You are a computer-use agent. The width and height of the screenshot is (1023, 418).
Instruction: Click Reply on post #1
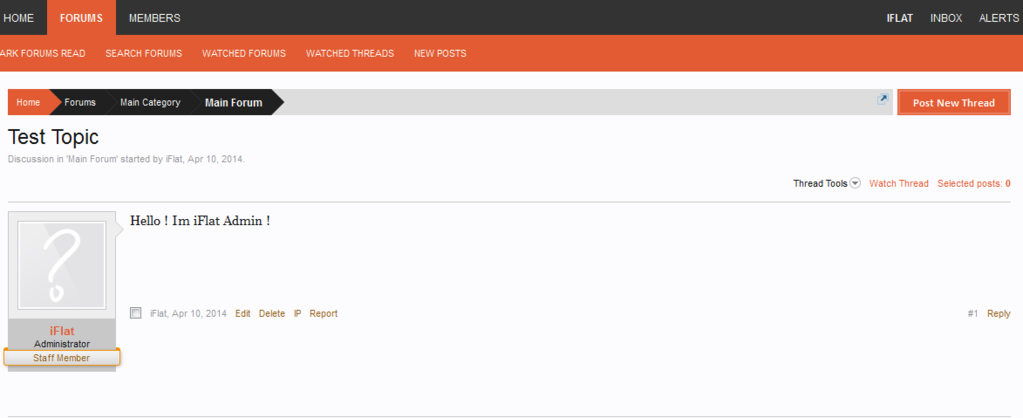point(998,314)
